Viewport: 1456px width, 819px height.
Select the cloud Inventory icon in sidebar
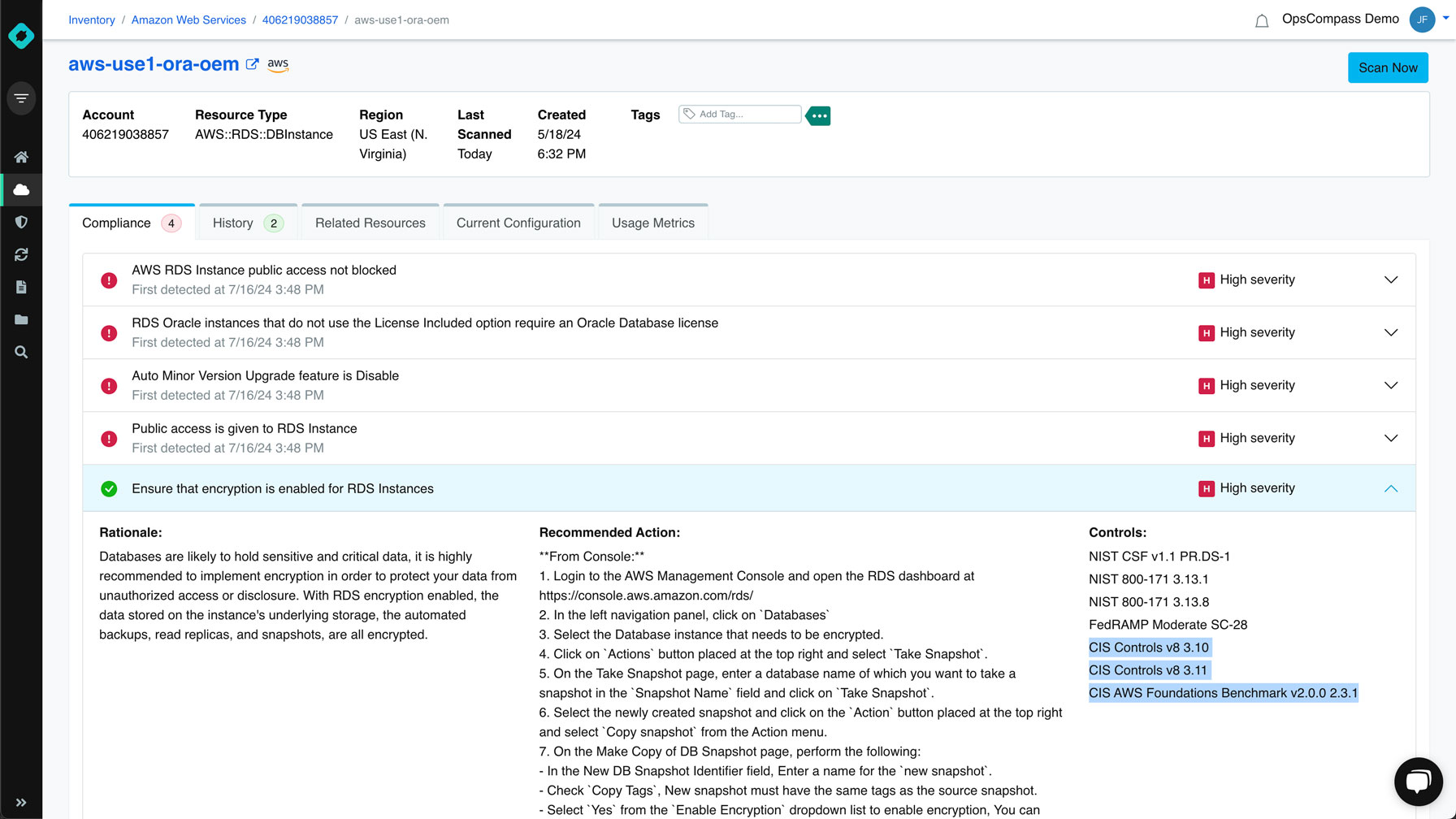coord(21,189)
